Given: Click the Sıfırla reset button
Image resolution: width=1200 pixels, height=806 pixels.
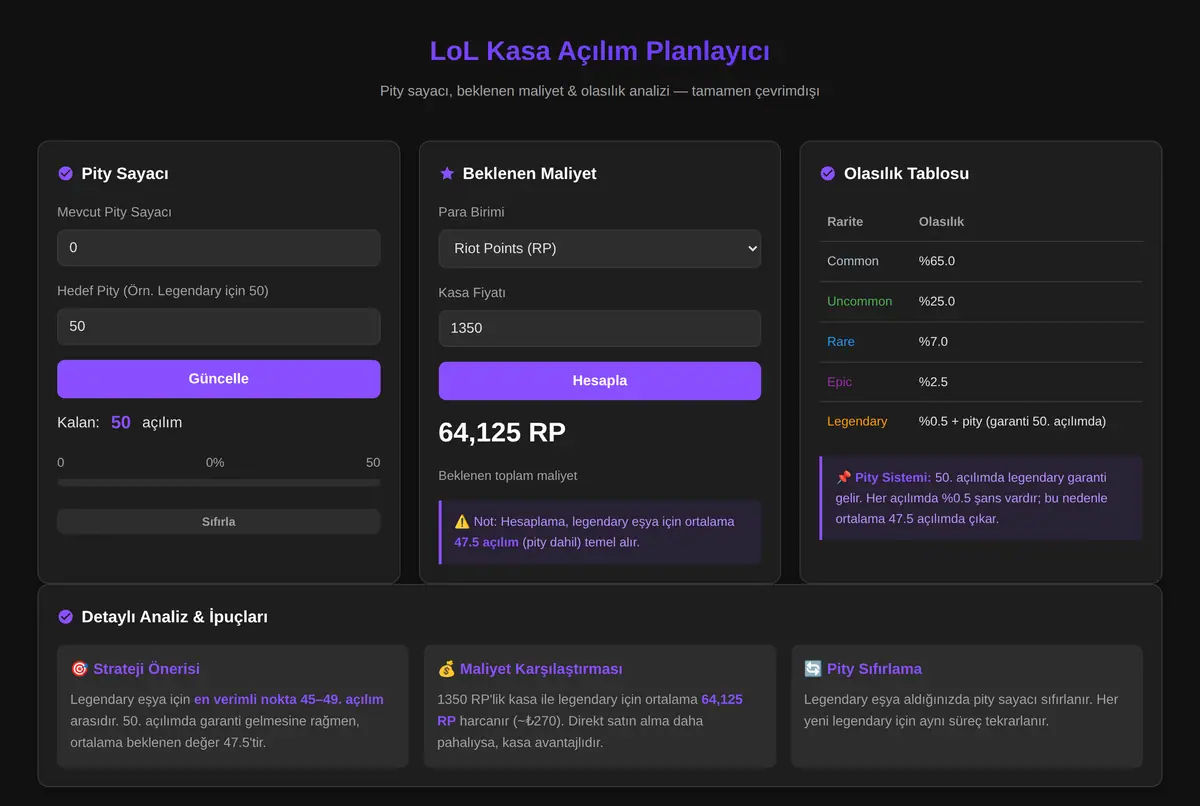Looking at the screenshot, I should pos(219,521).
